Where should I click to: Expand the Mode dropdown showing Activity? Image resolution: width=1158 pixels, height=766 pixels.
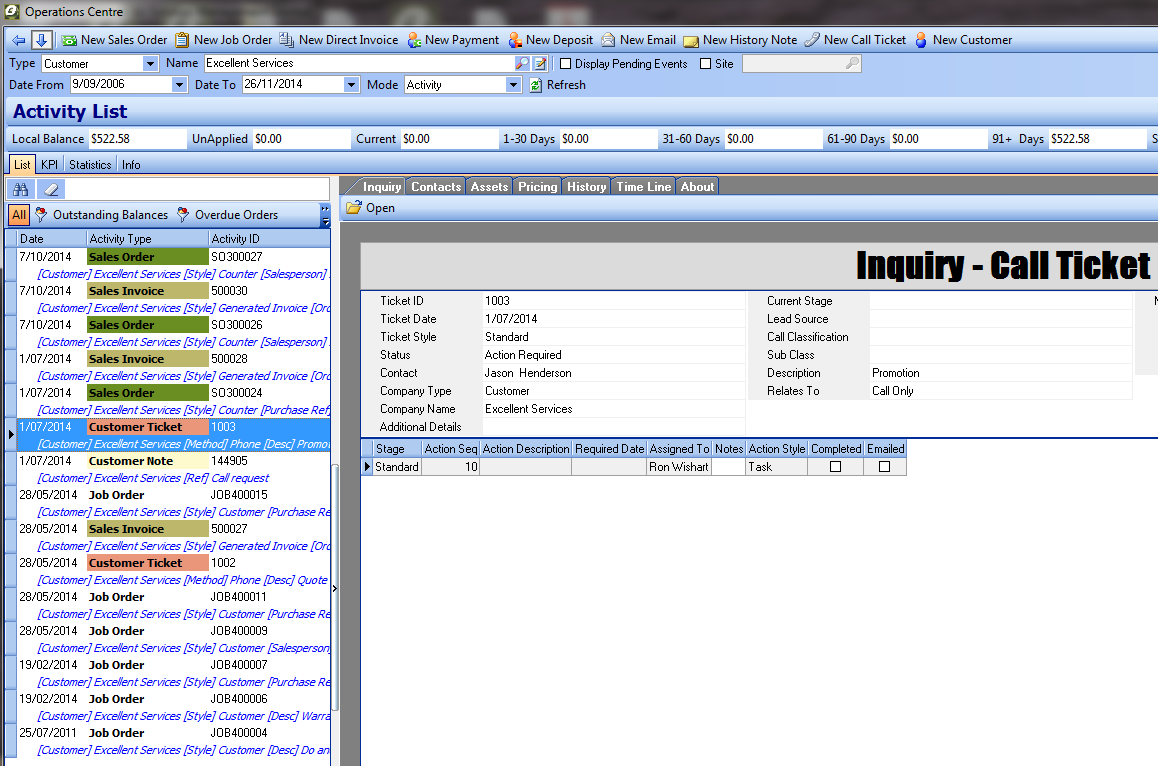click(513, 85)
